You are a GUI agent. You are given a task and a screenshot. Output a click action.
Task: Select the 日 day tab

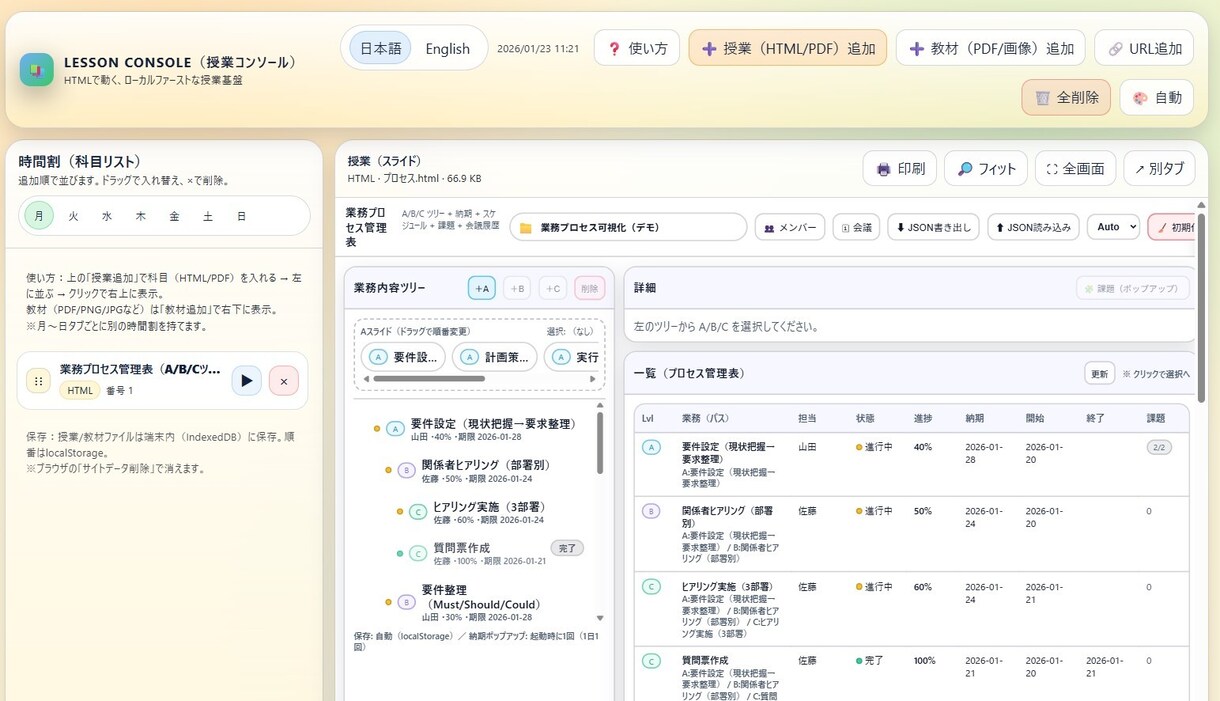241,216
